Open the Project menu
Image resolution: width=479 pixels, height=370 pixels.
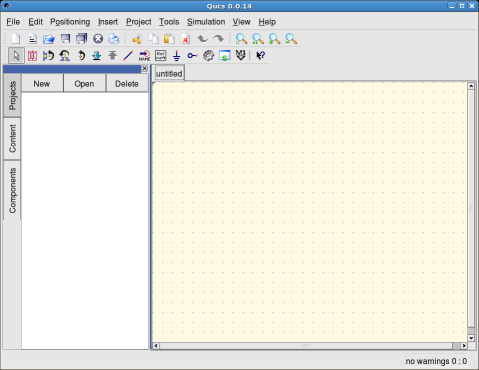pos(139,22)
